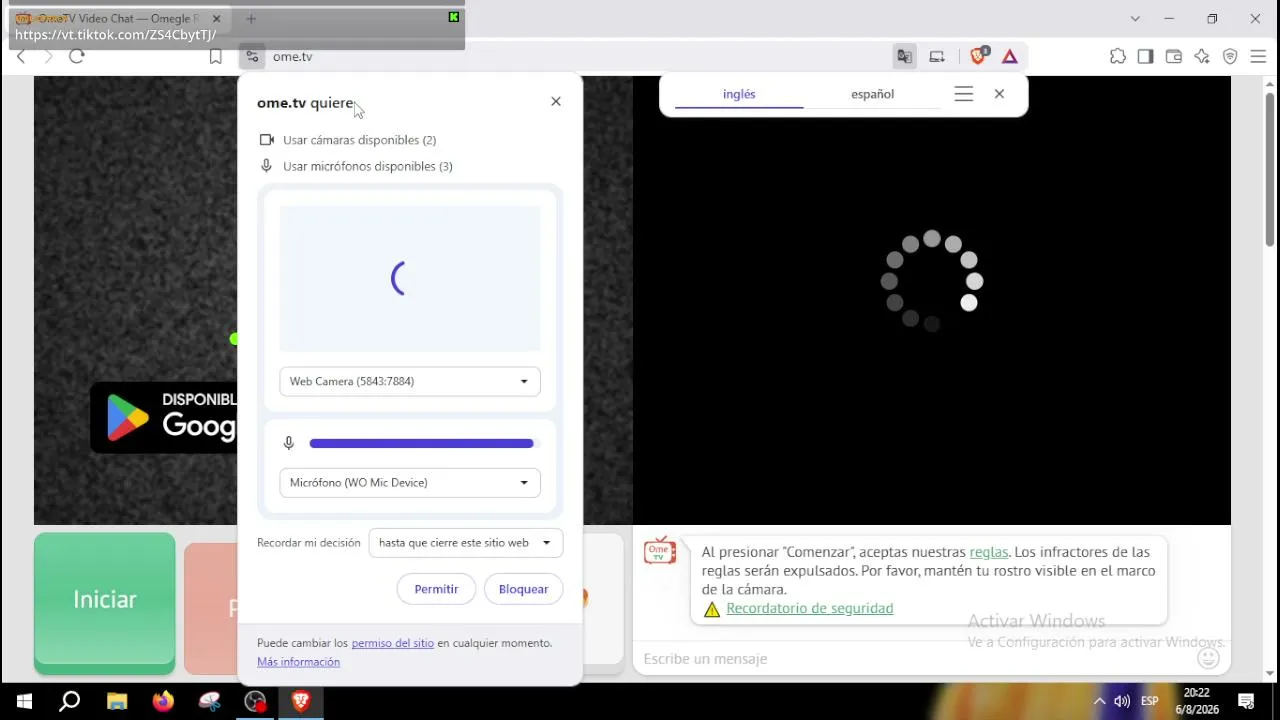Open the extensions puzzle icon
This screenshot has width=1280, height=720.
point(1118,56)
